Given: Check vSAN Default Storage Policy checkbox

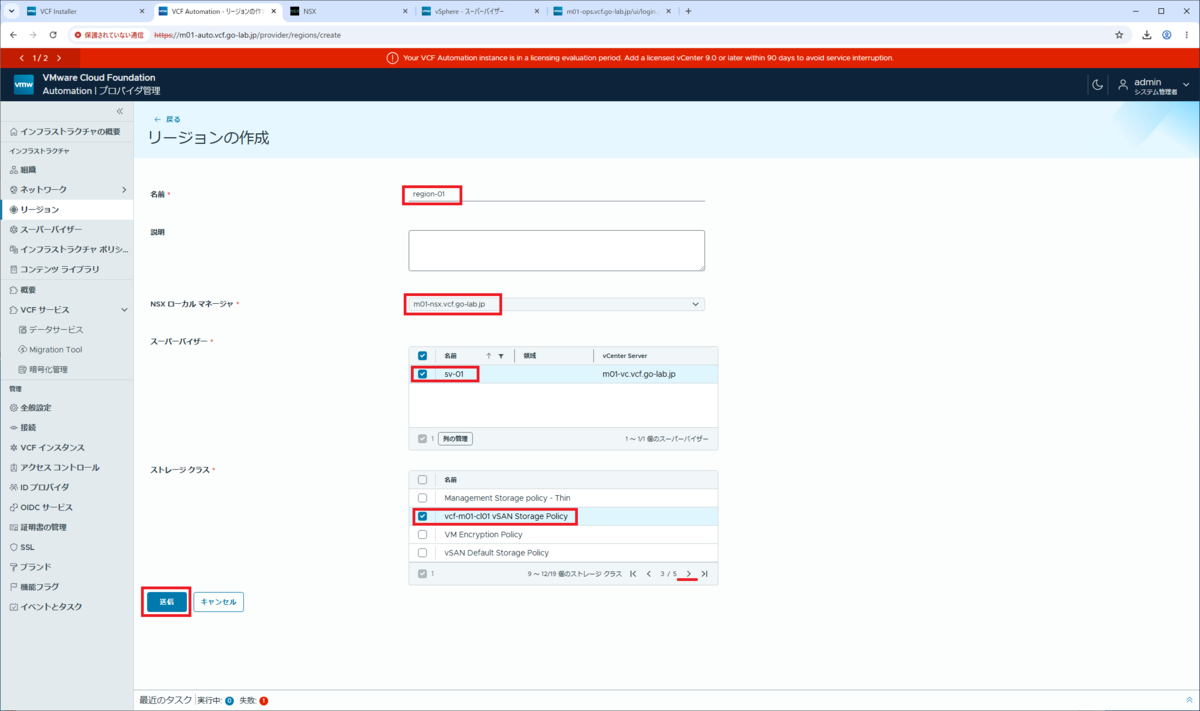Looking at the screenshot, I should click(422, 553).
